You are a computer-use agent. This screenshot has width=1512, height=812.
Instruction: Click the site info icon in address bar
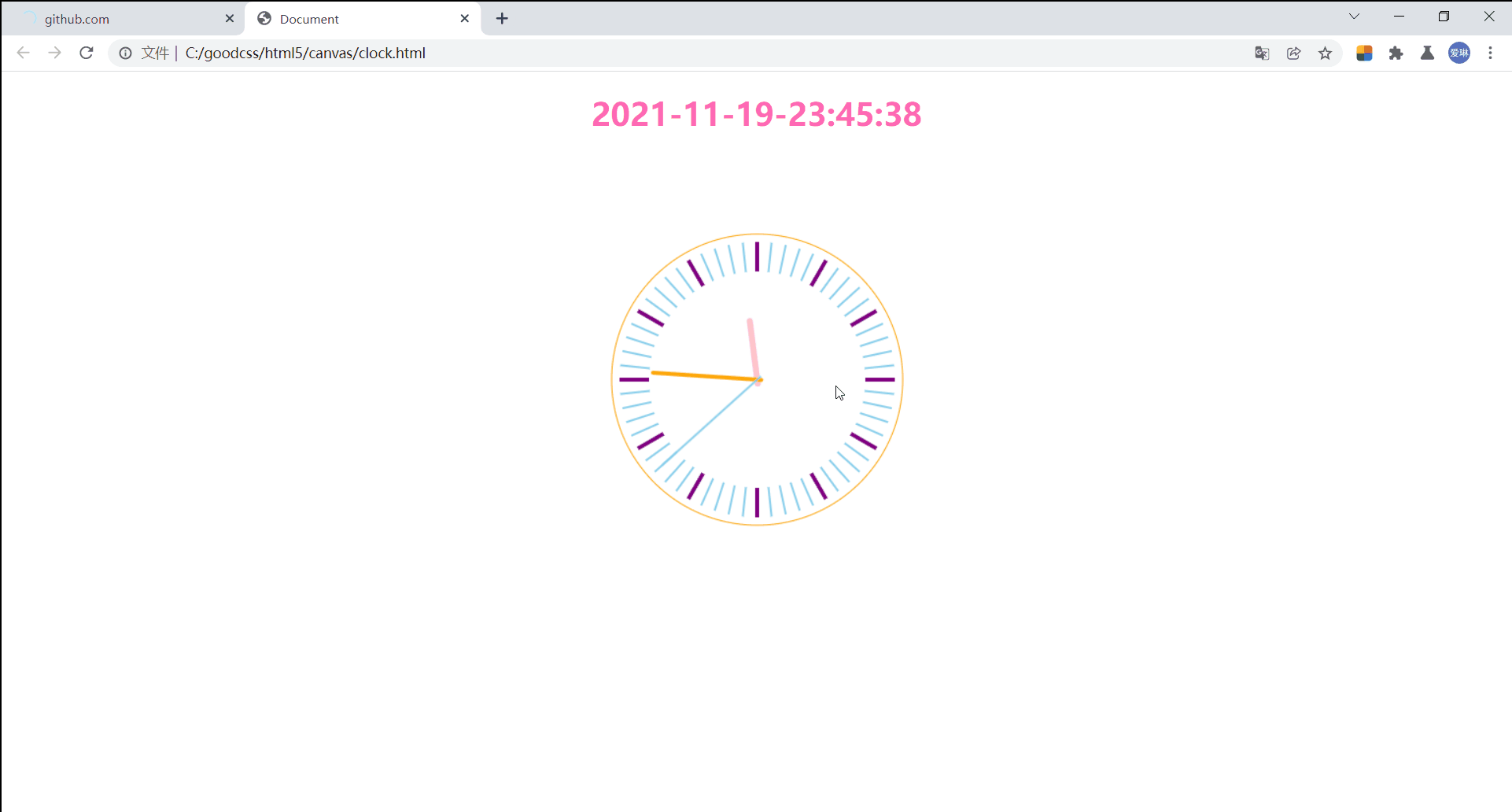[x=125, y=53]
